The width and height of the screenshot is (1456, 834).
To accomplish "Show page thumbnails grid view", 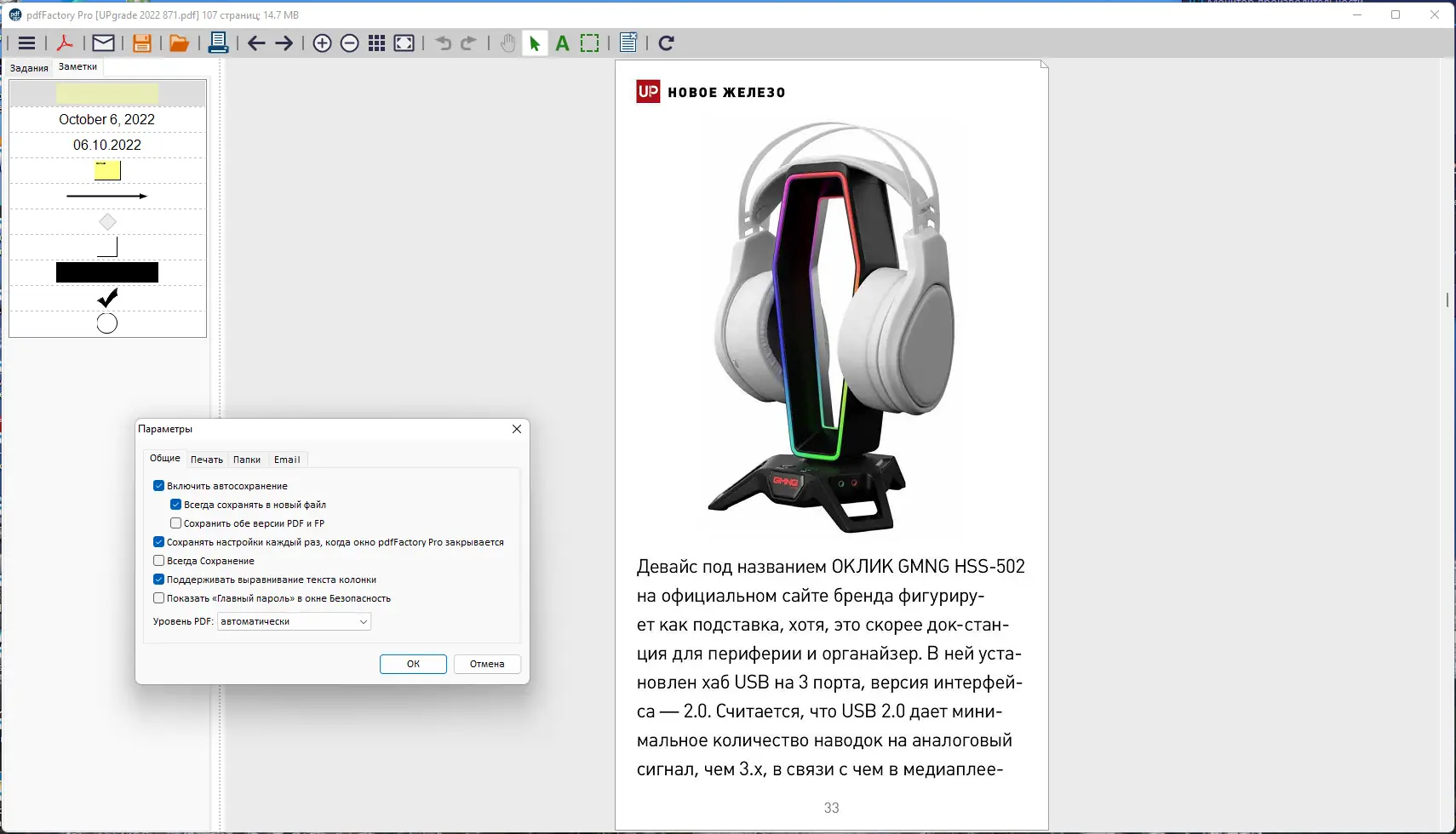I will pos(376,43).
